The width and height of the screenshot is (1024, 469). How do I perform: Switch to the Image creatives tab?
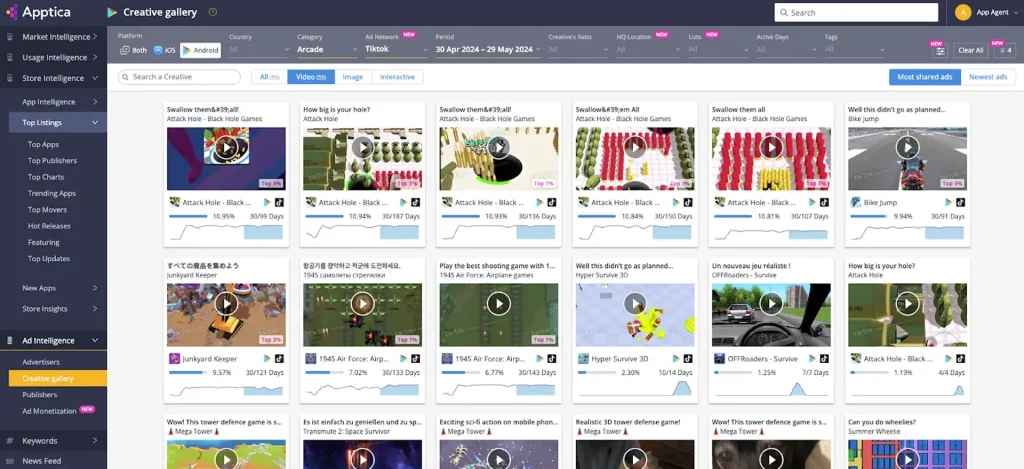click(352, 77)
